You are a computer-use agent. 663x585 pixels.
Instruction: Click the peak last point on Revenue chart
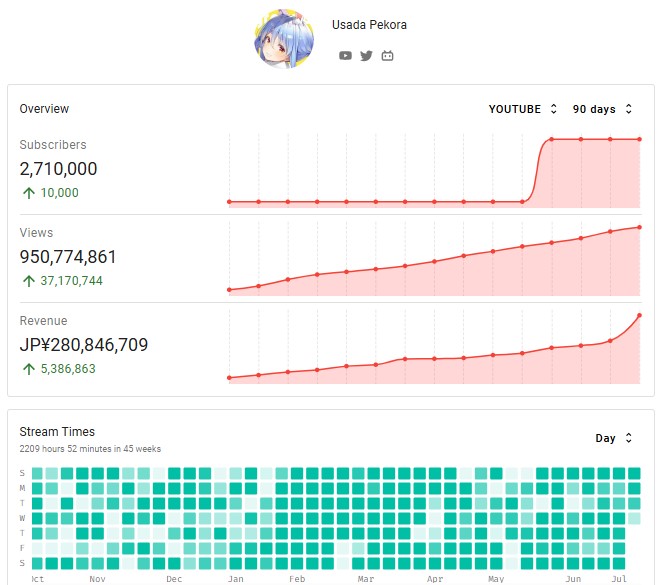point(639,315)
